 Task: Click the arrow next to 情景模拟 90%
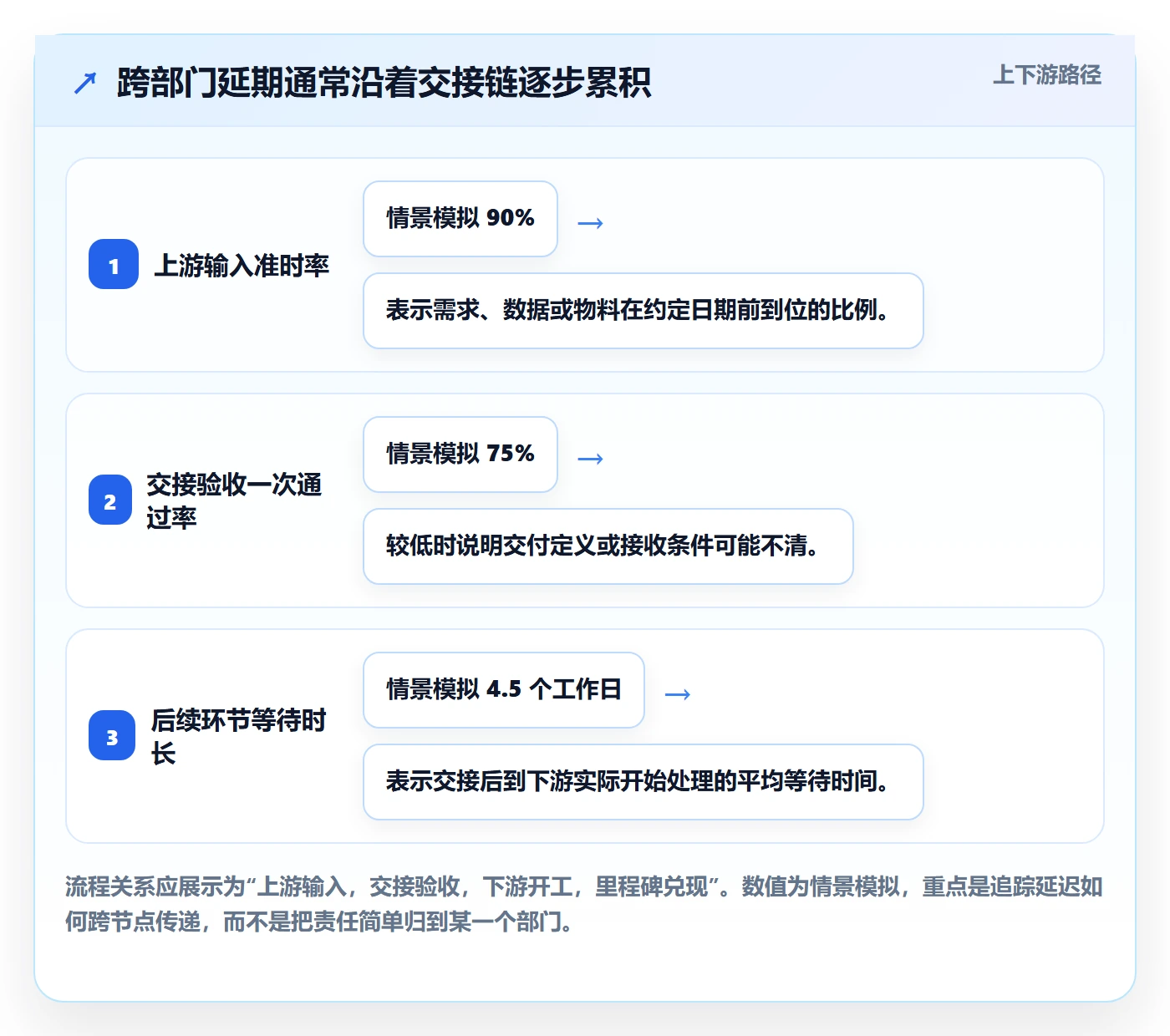[x=591, y=223]
